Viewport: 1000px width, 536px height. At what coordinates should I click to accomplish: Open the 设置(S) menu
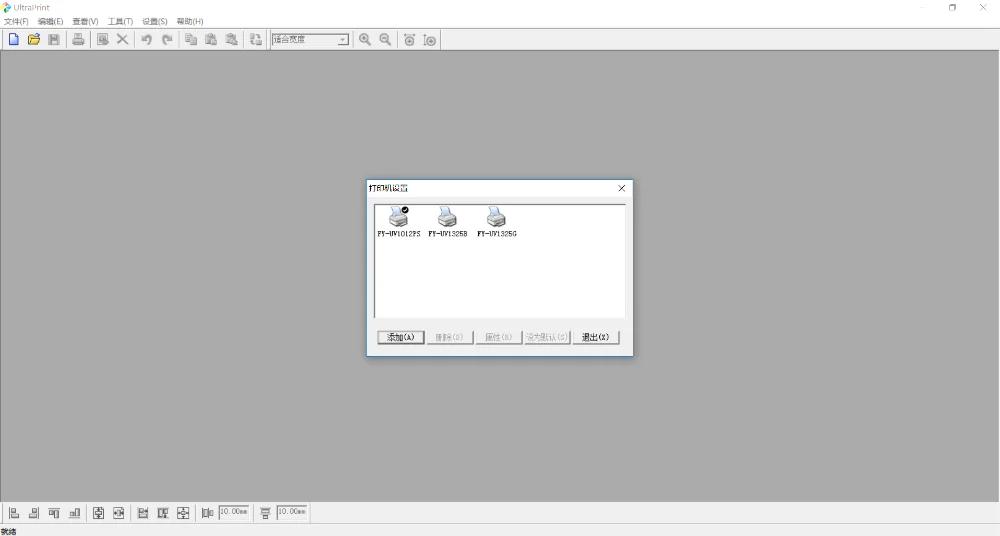[154, 21]
